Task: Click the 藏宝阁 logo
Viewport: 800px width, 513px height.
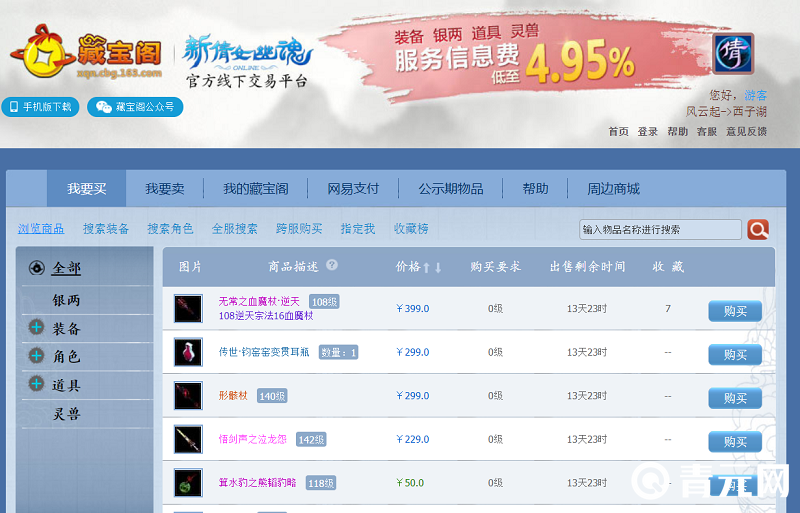Action: point(86,53)
